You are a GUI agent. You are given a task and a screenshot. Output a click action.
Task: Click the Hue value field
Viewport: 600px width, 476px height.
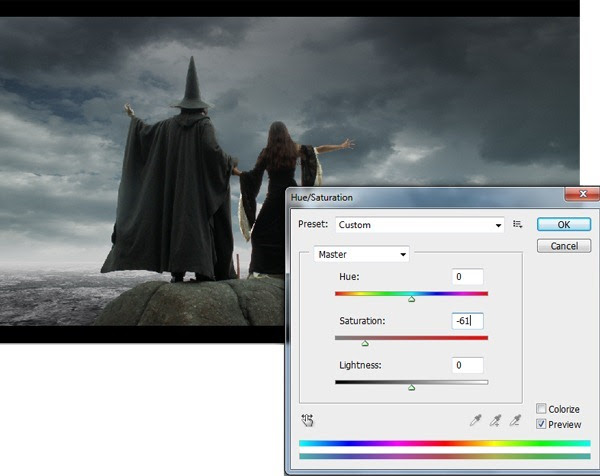pos(467,277)
